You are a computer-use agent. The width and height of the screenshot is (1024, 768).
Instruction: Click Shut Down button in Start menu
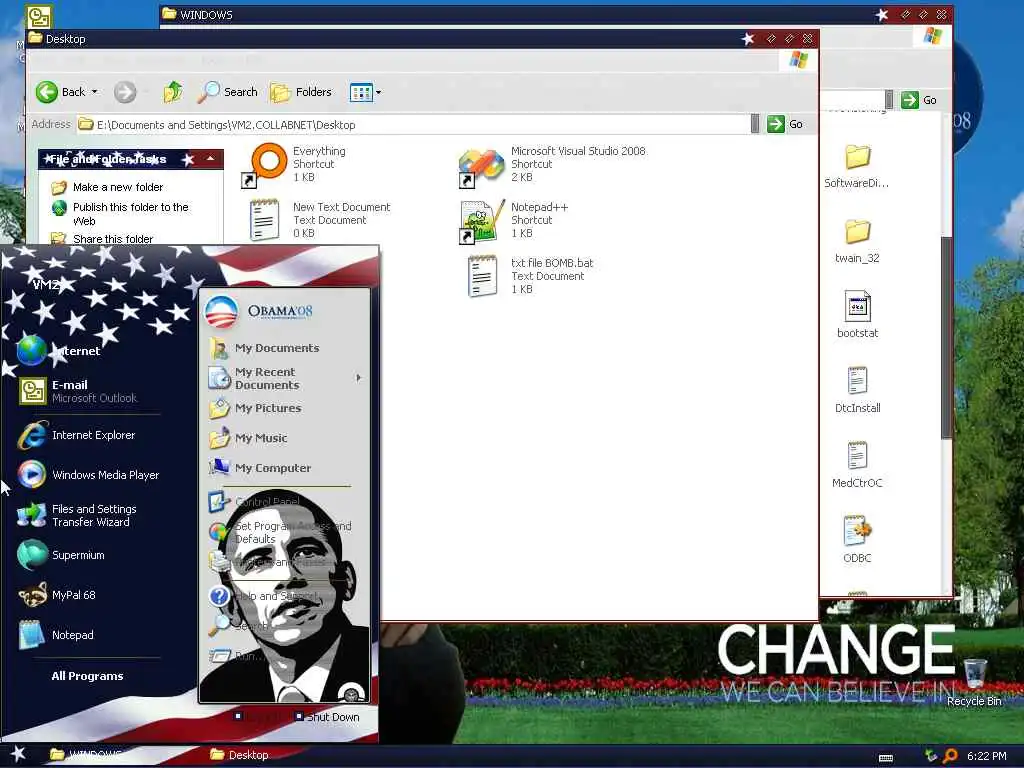pos(326,717)
